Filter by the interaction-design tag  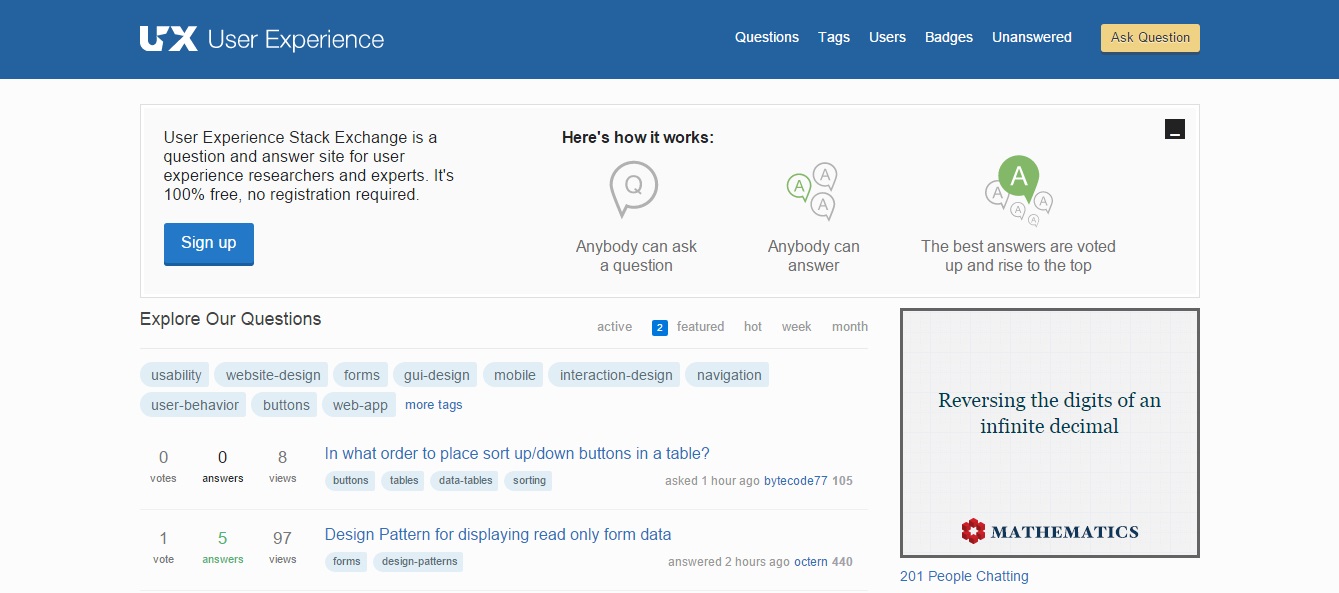tap(615, 375)
